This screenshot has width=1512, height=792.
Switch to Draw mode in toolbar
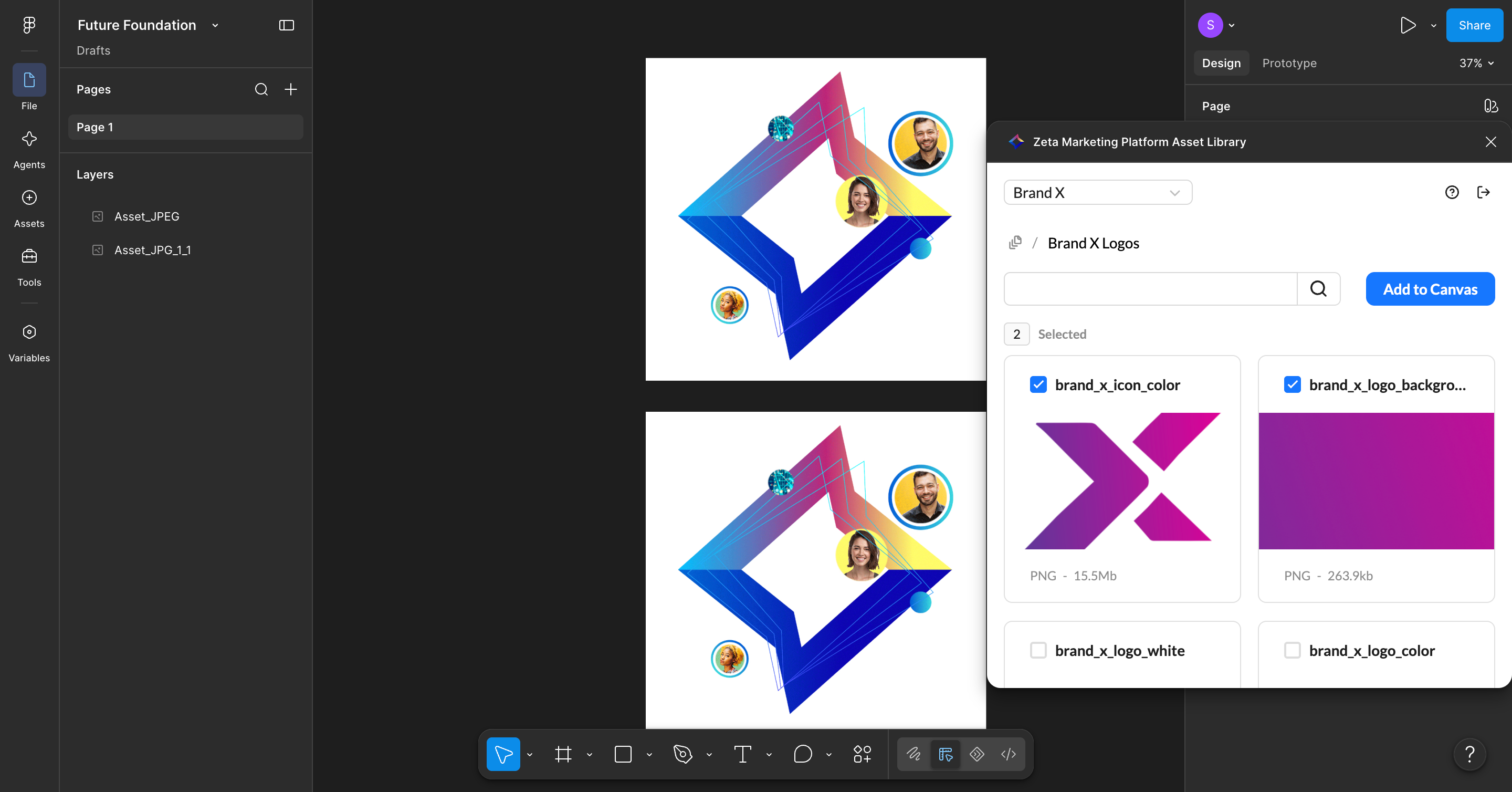(x=914, y=754)
